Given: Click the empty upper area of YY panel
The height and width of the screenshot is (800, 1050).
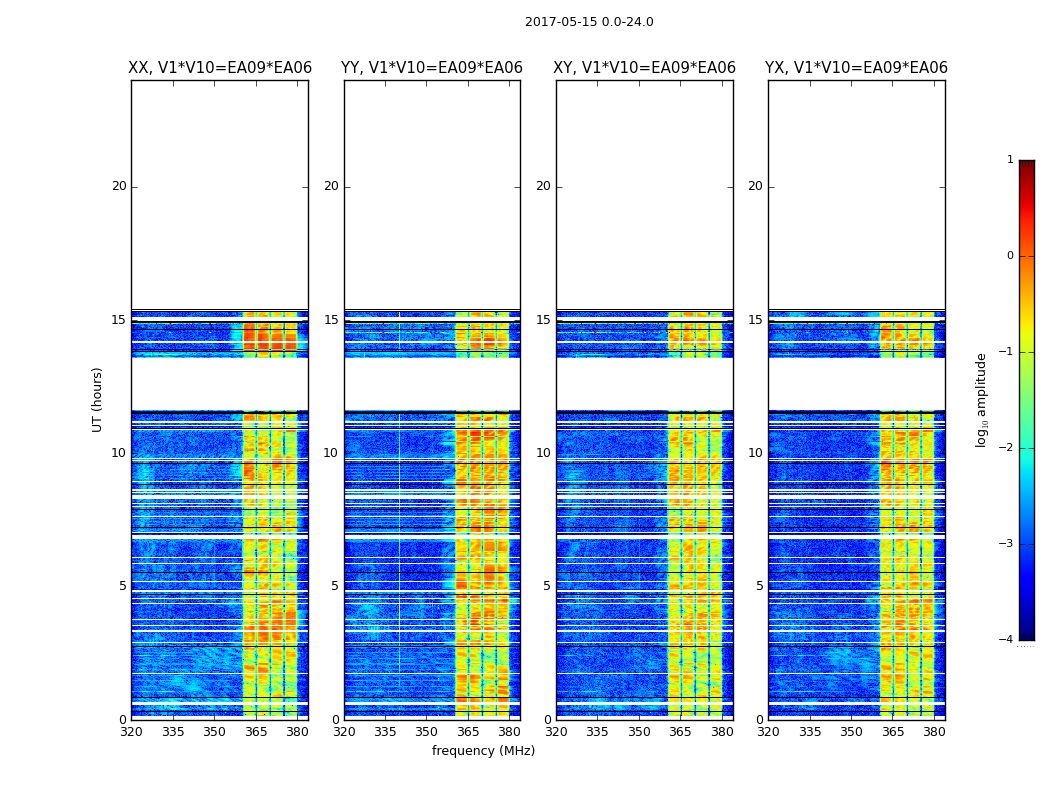Looking at the screenshot, I should click(x=433, y=195).
